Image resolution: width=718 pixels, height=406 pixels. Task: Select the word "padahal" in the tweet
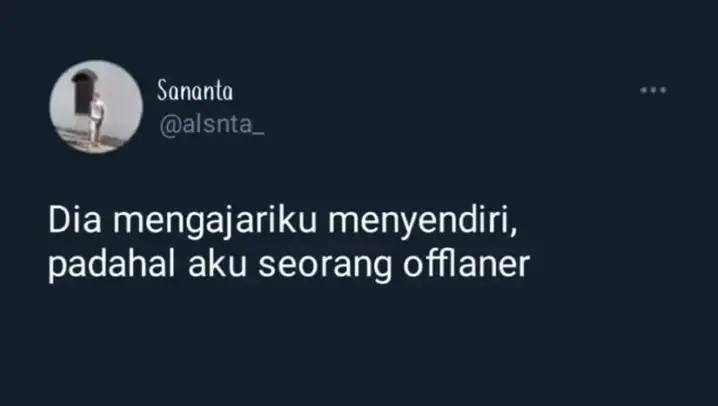click(112, 265)
